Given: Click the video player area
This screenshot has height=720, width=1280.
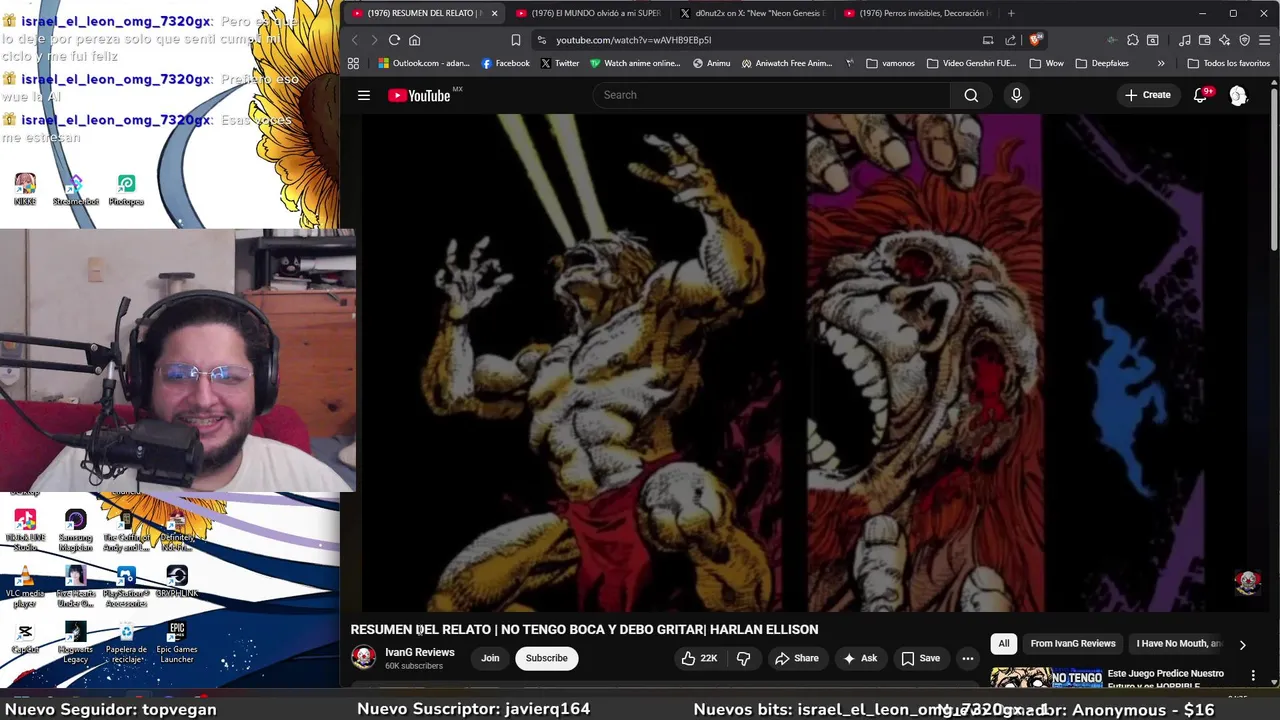Looking at the screenshot, I should pos(805,362).
